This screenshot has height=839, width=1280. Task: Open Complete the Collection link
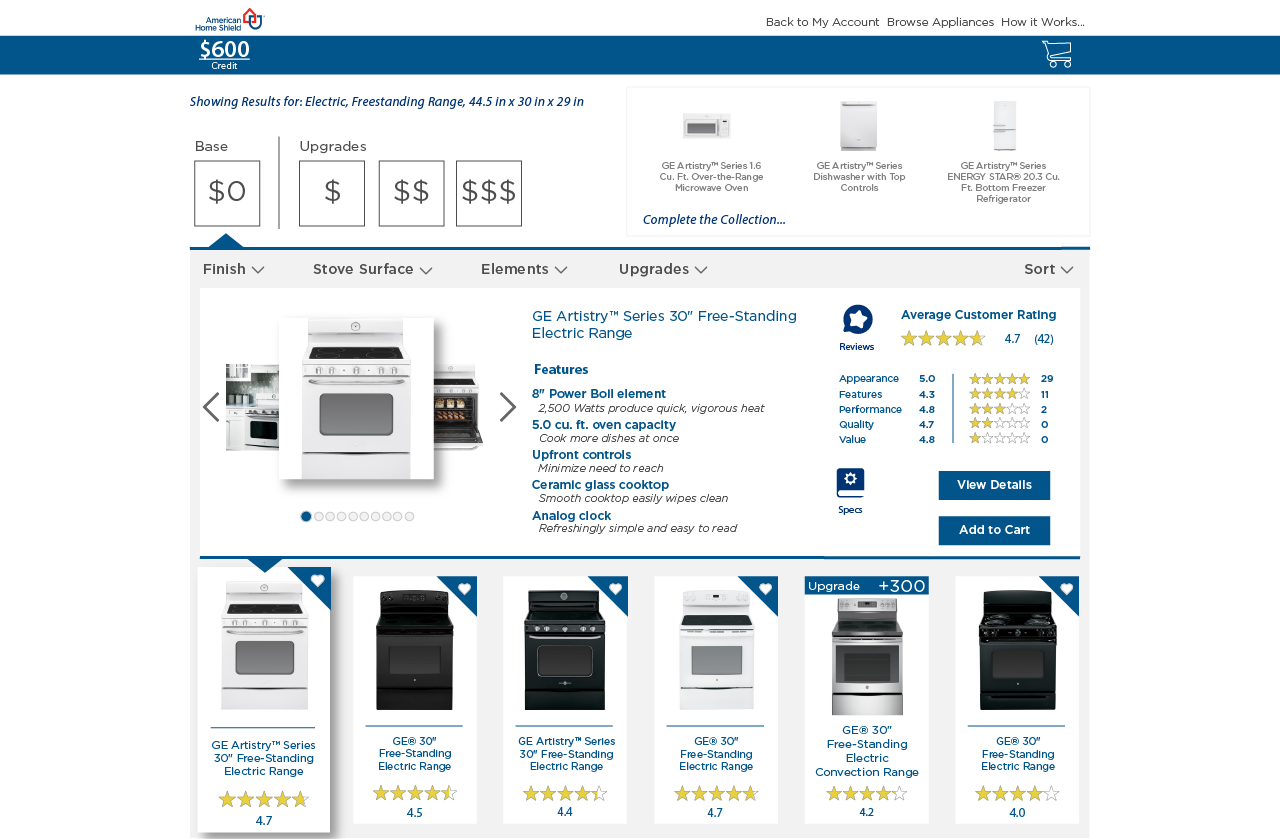click(714, 220)
